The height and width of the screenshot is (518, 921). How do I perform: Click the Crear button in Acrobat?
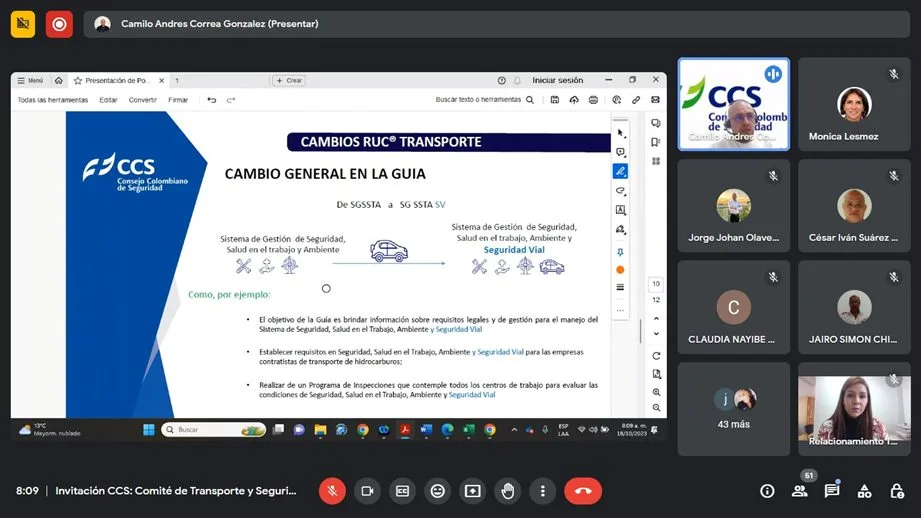tap(289, 80)
